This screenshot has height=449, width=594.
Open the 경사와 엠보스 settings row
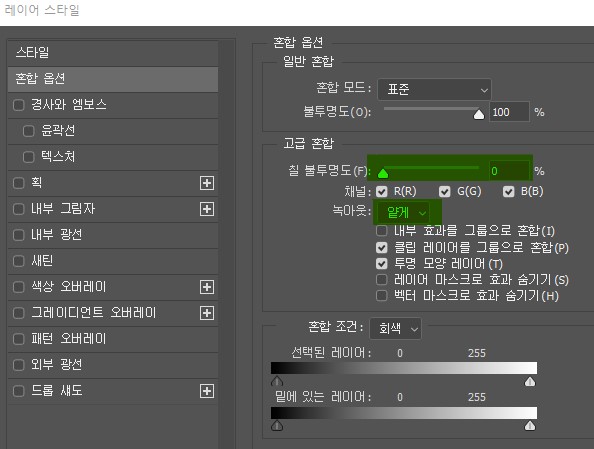(x=113, y=105)
